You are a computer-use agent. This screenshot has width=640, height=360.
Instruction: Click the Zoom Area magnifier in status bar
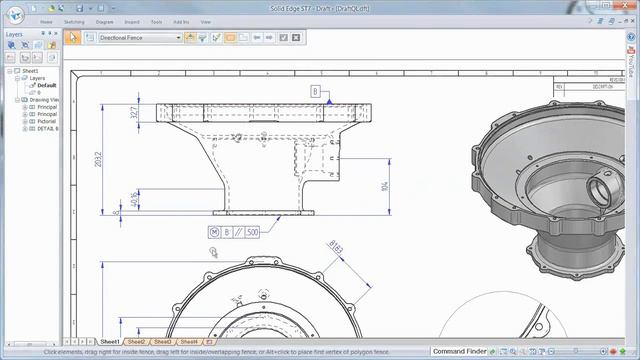click(x=513, y=351)
